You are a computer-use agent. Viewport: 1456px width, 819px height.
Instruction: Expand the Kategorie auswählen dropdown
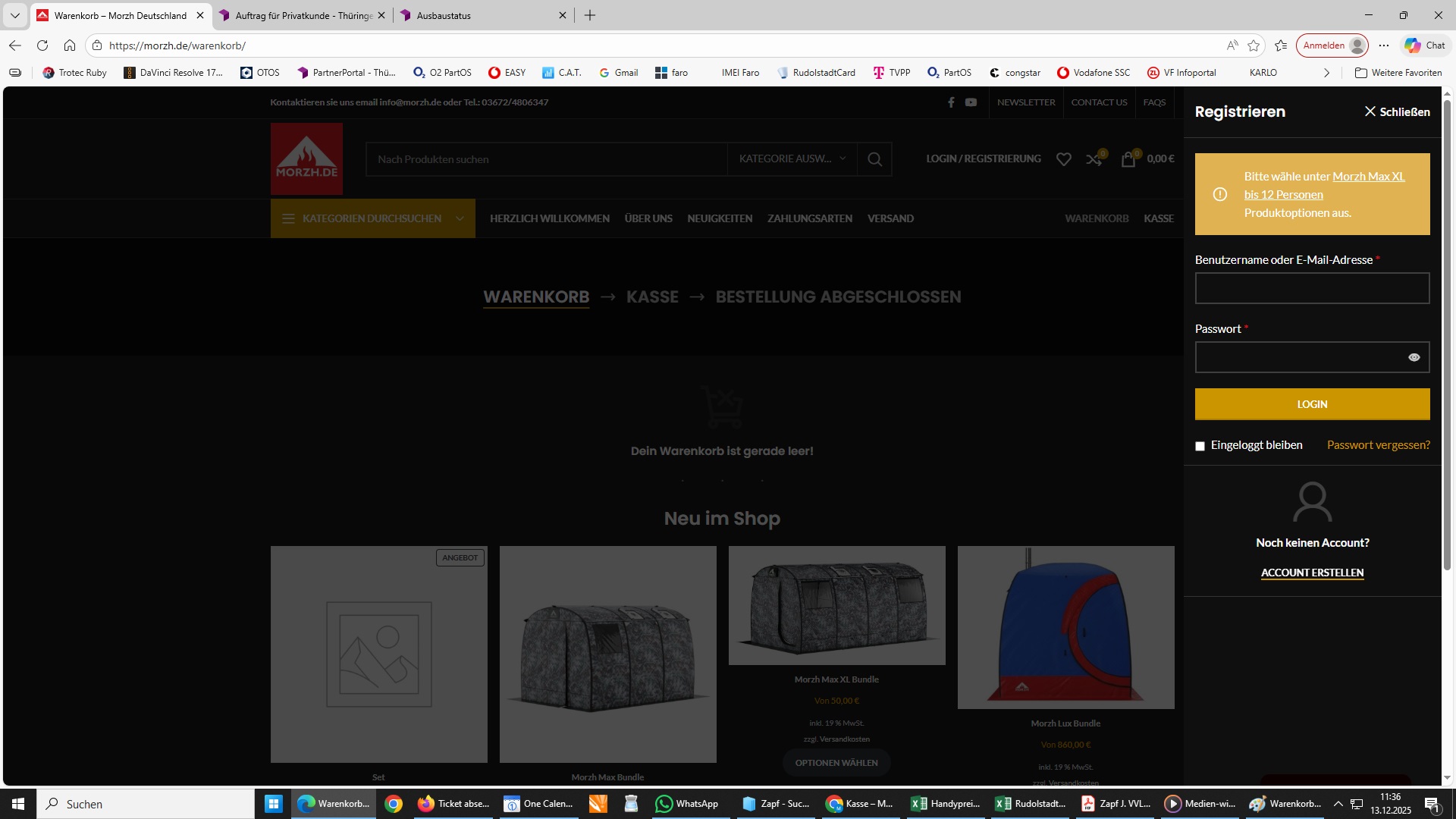(x=792, y=159)
